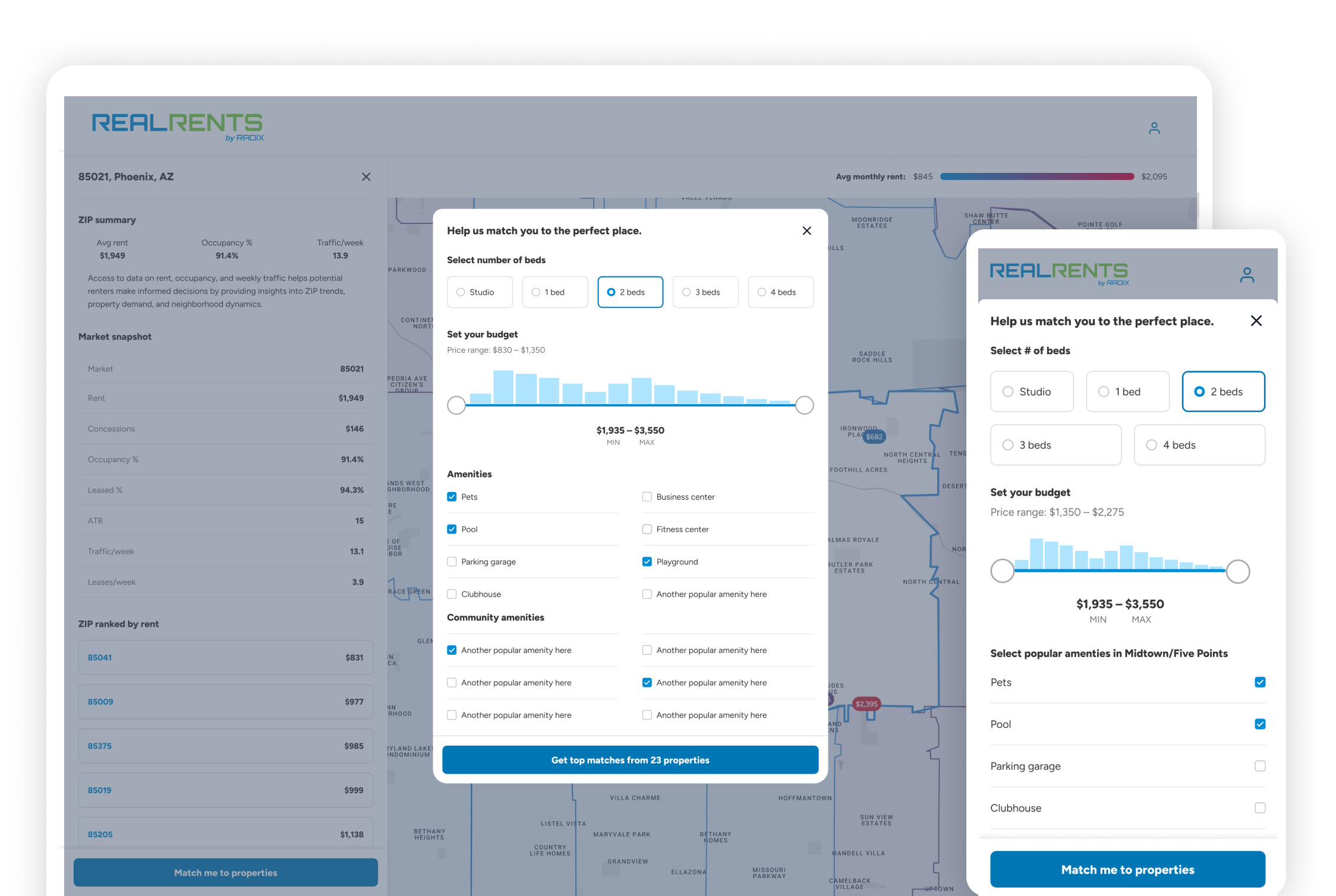Uncheck Playground amenity

tap(647, 561)
